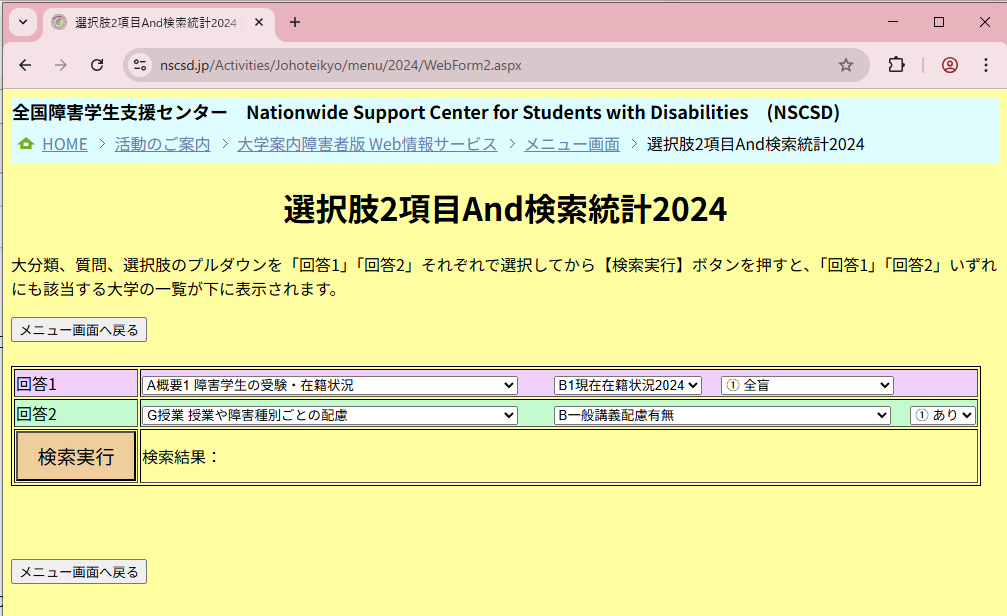Open the B1現在在籍状況2024 question dropdown
1007x616 pixels.
628,385
